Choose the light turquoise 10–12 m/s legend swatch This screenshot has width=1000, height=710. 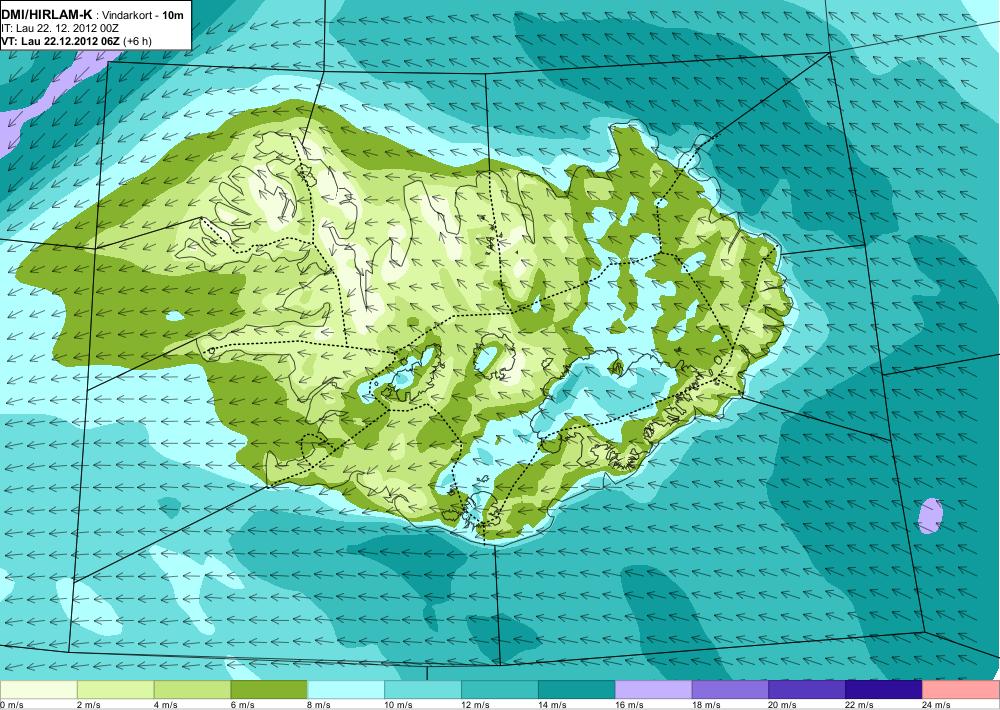pyautogui.click(x=423, y=690)
